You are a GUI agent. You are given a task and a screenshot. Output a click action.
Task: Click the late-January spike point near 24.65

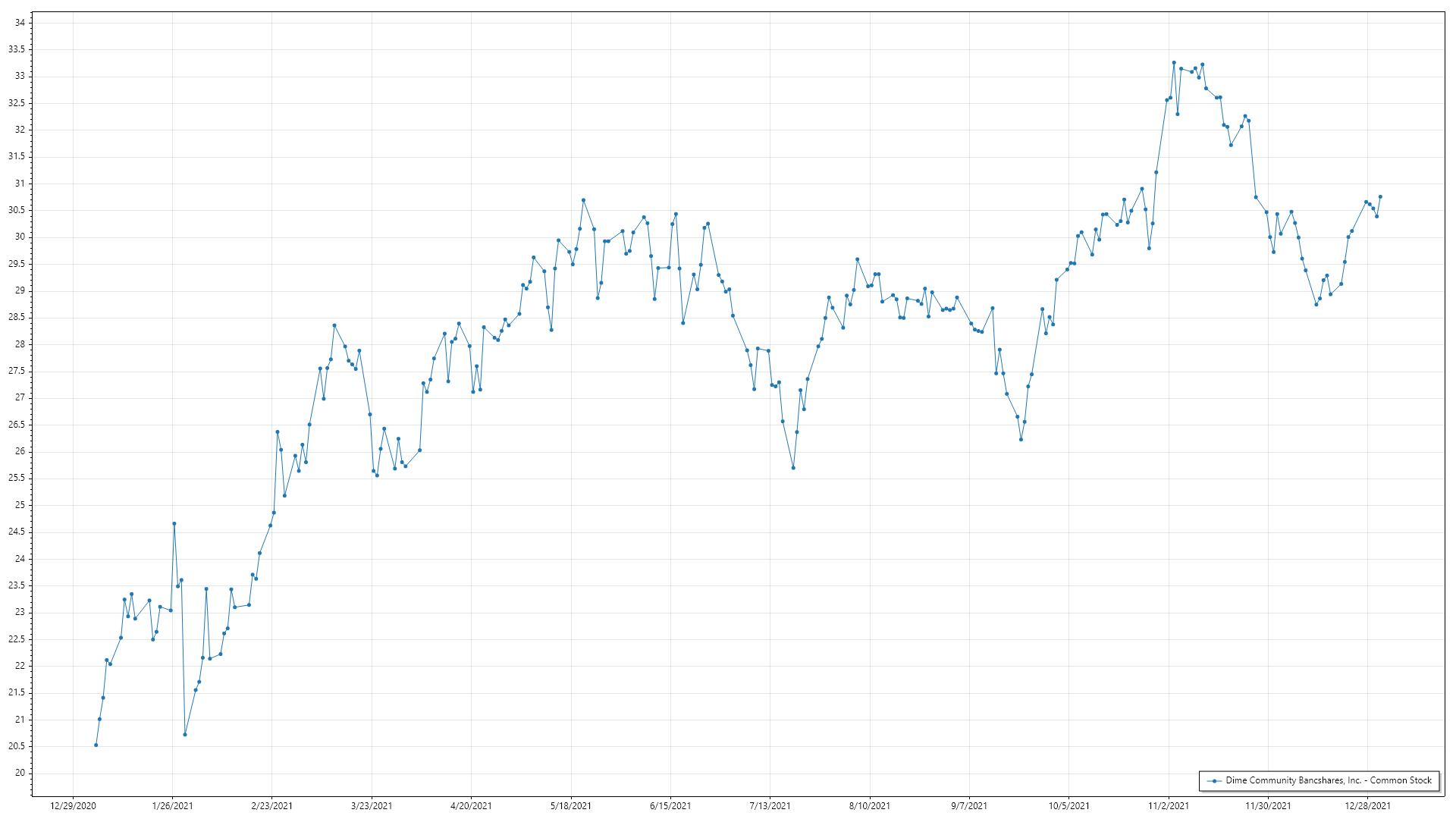click(x=174, y=523)
